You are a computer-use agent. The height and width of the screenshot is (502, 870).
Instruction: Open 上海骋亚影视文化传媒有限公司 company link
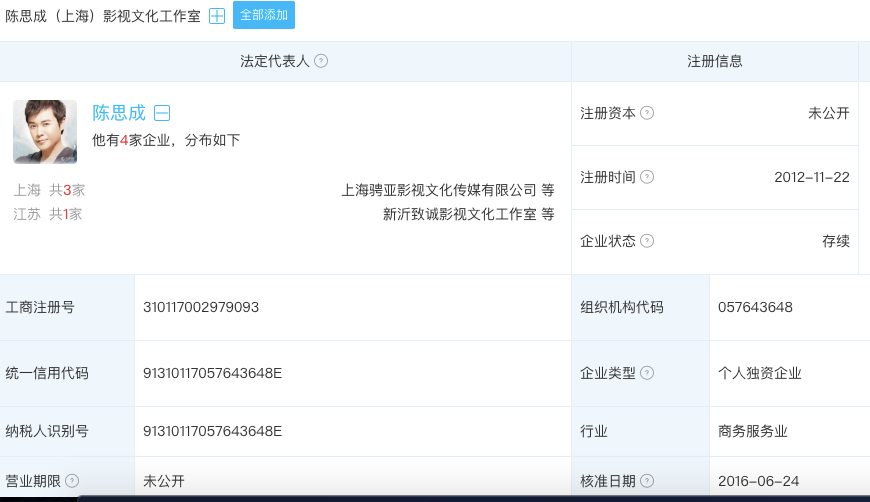[x=439, y=190]
